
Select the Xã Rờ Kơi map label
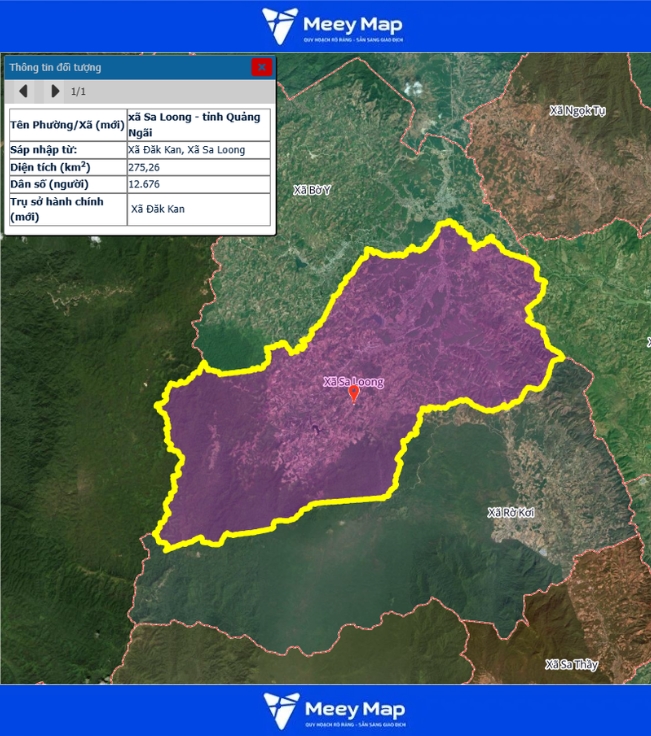point(510,512)
